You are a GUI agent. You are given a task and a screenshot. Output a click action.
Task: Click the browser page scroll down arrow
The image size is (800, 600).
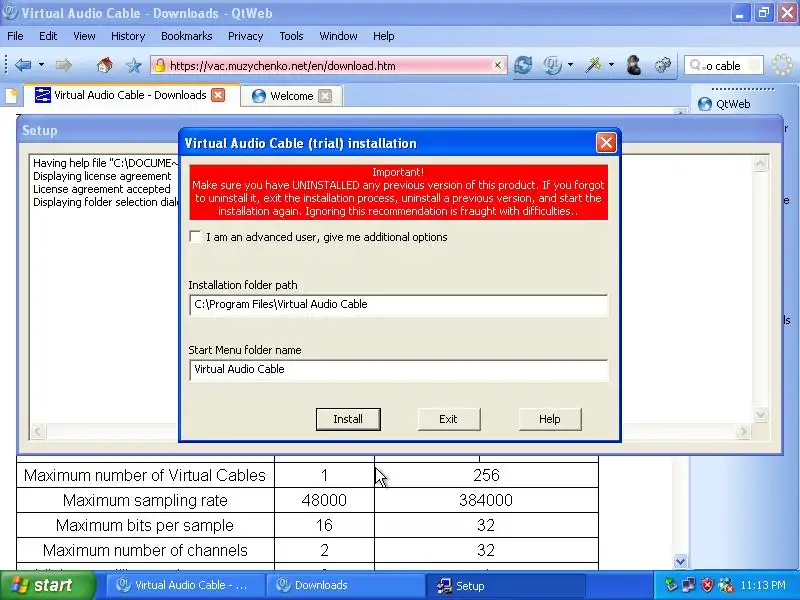point(680,561)
